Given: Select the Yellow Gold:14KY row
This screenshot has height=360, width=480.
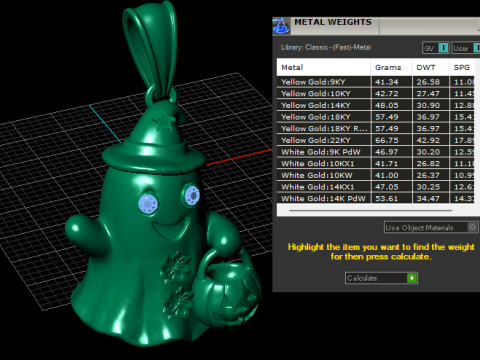Looking at the screenshot, I should (376, 105).
